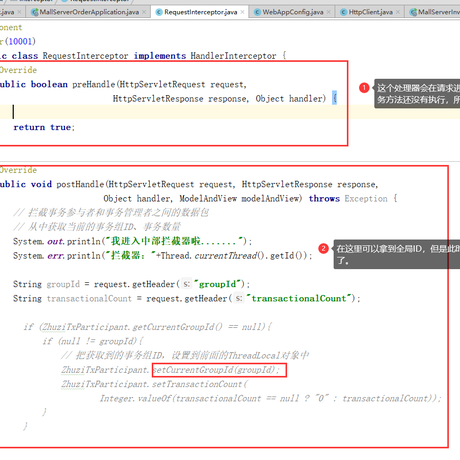Click 'setCurrentGroupId(groupId);' call

tap(216, 370)
